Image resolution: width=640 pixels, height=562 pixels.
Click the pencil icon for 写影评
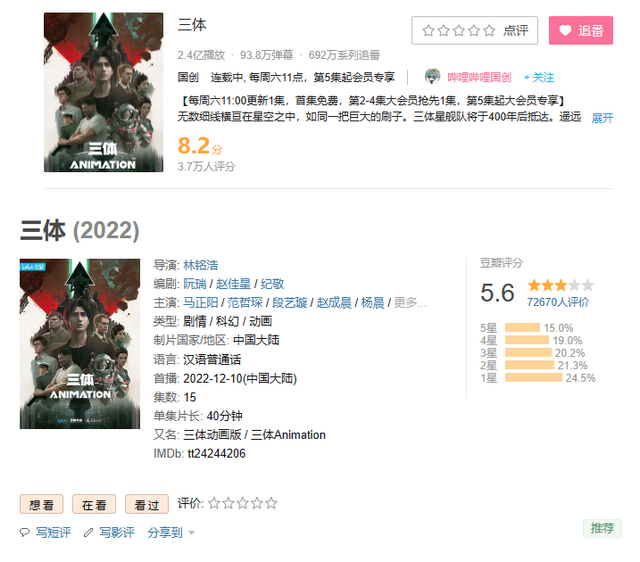click(88, 532)
